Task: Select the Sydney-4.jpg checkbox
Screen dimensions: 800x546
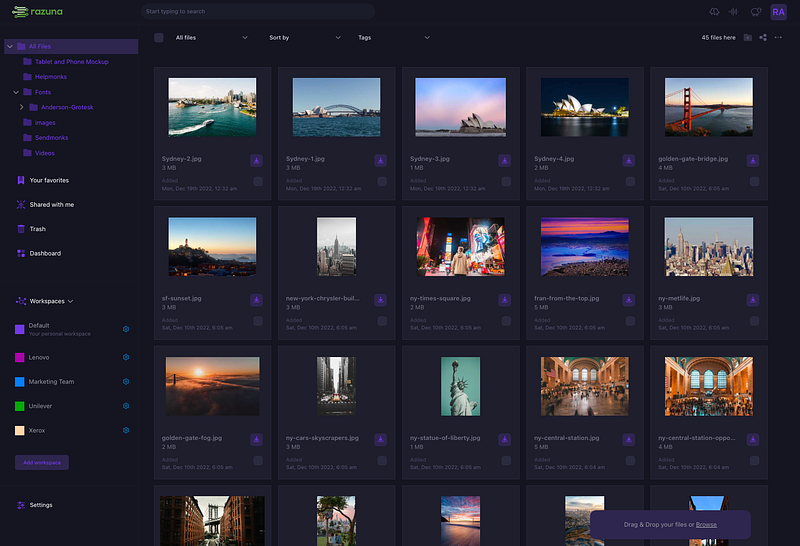Action: point(631,182)
